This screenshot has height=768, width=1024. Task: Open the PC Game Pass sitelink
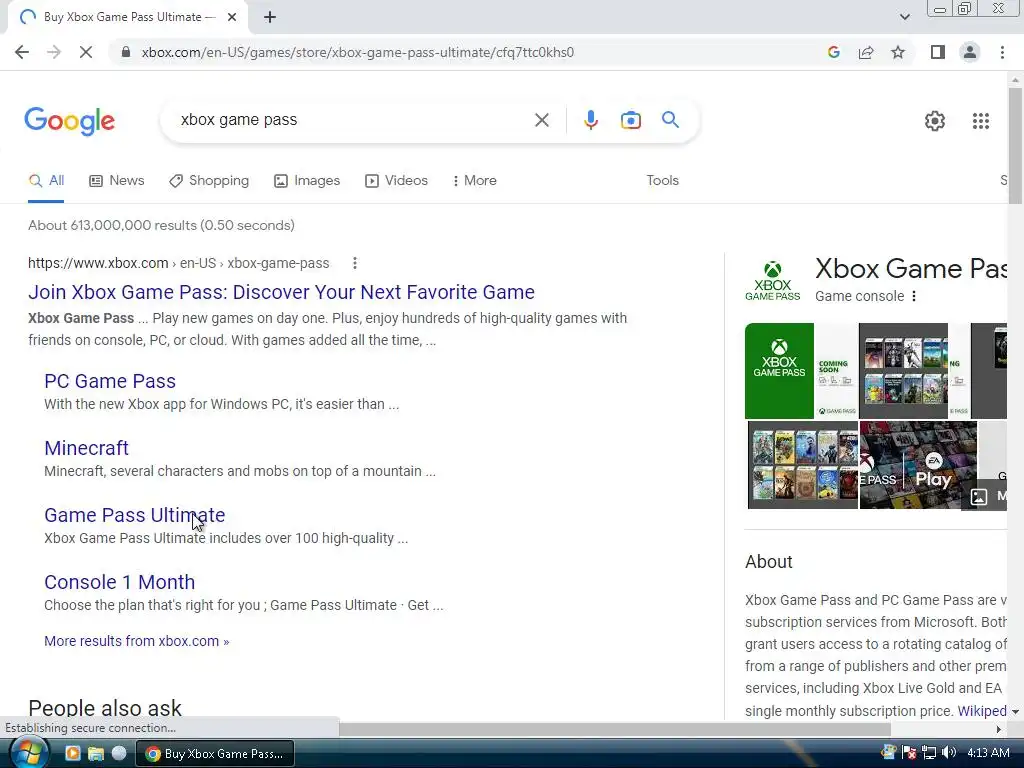[110, 381]
